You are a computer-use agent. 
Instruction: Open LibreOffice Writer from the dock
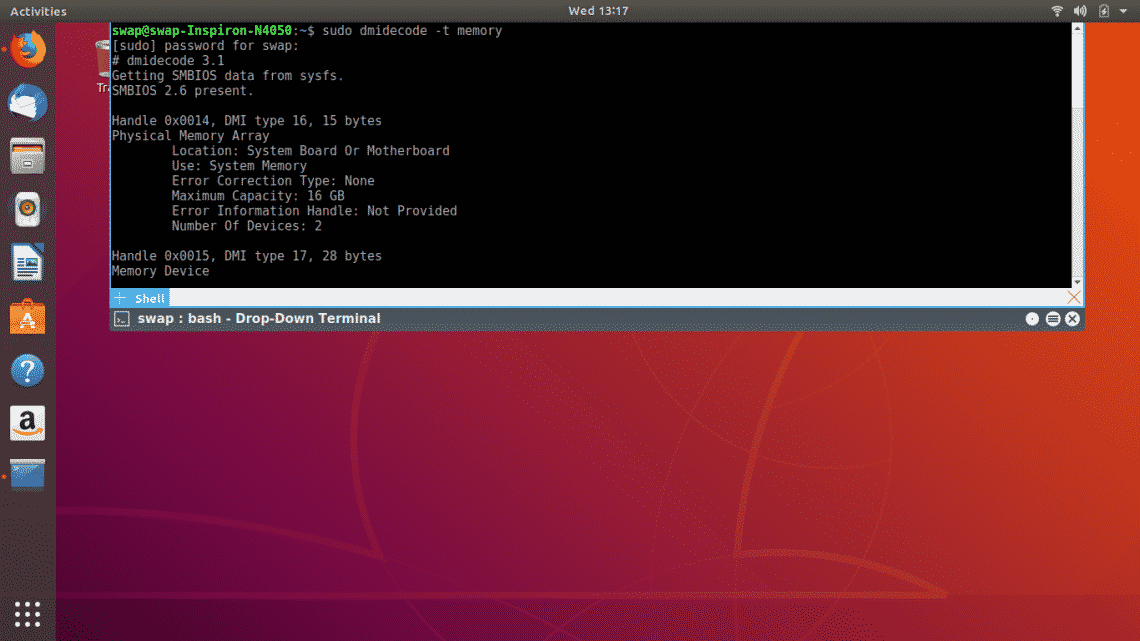pyautogui.click(x=27, y=262)
